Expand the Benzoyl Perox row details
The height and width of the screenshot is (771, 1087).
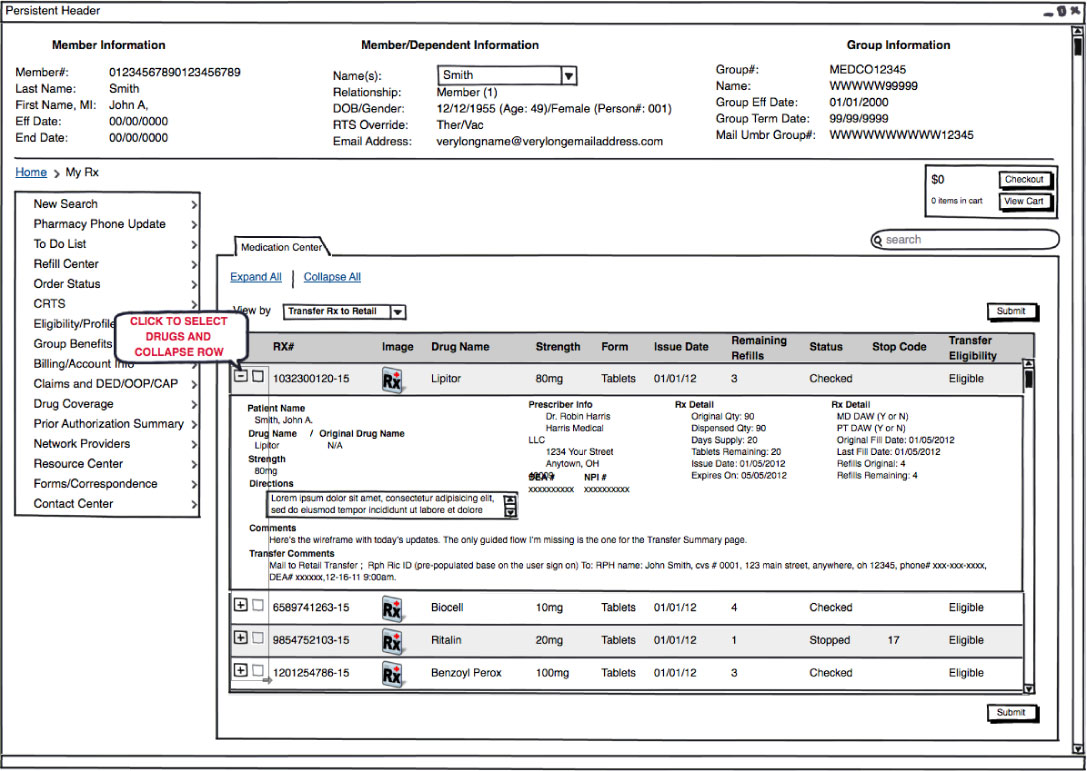coord(240,670)
